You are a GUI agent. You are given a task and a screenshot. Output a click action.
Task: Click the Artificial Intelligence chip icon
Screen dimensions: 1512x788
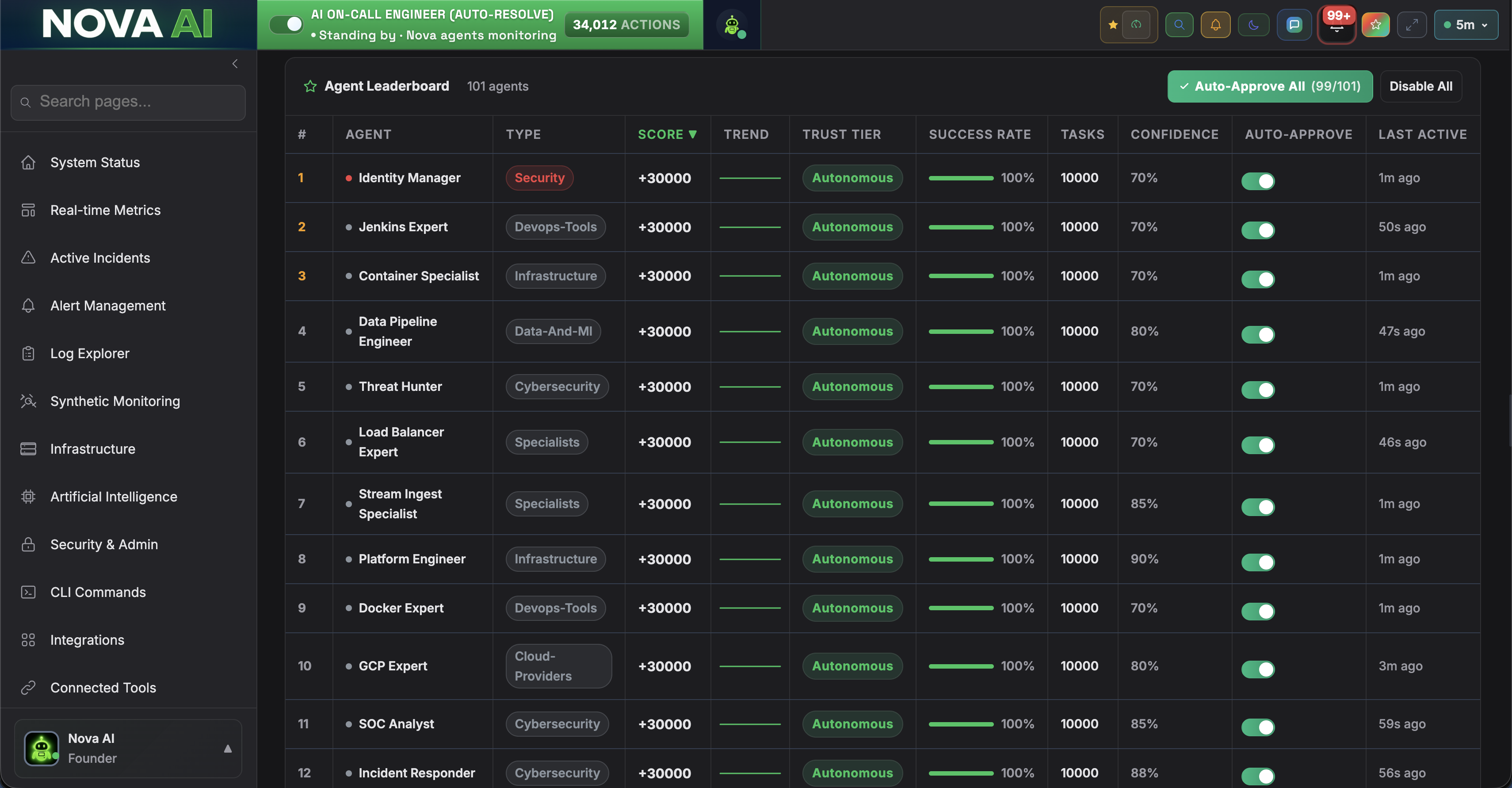(28, 496)
